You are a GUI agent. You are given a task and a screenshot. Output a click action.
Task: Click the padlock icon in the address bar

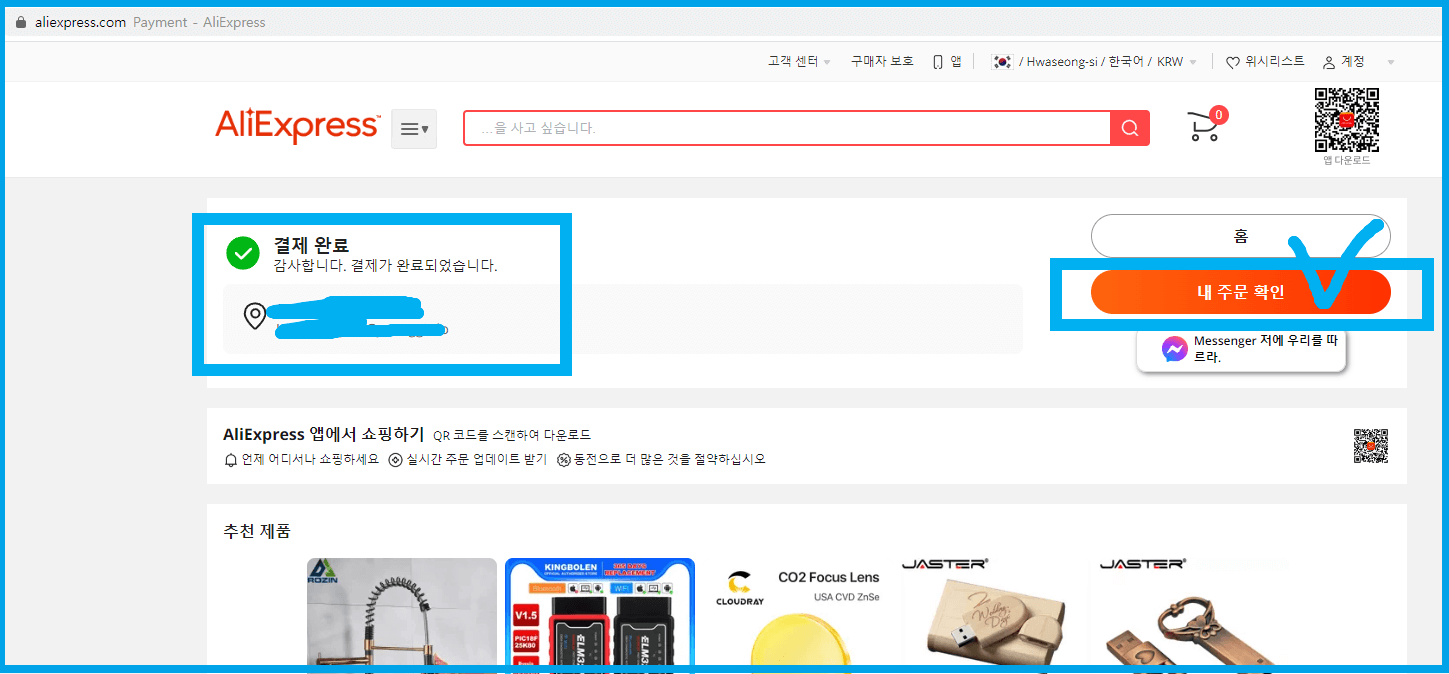(x=20, y=21)
